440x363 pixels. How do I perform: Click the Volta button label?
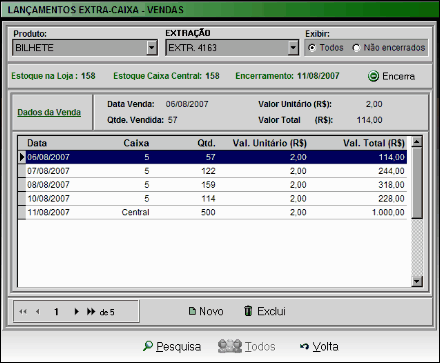pos(325,347)
